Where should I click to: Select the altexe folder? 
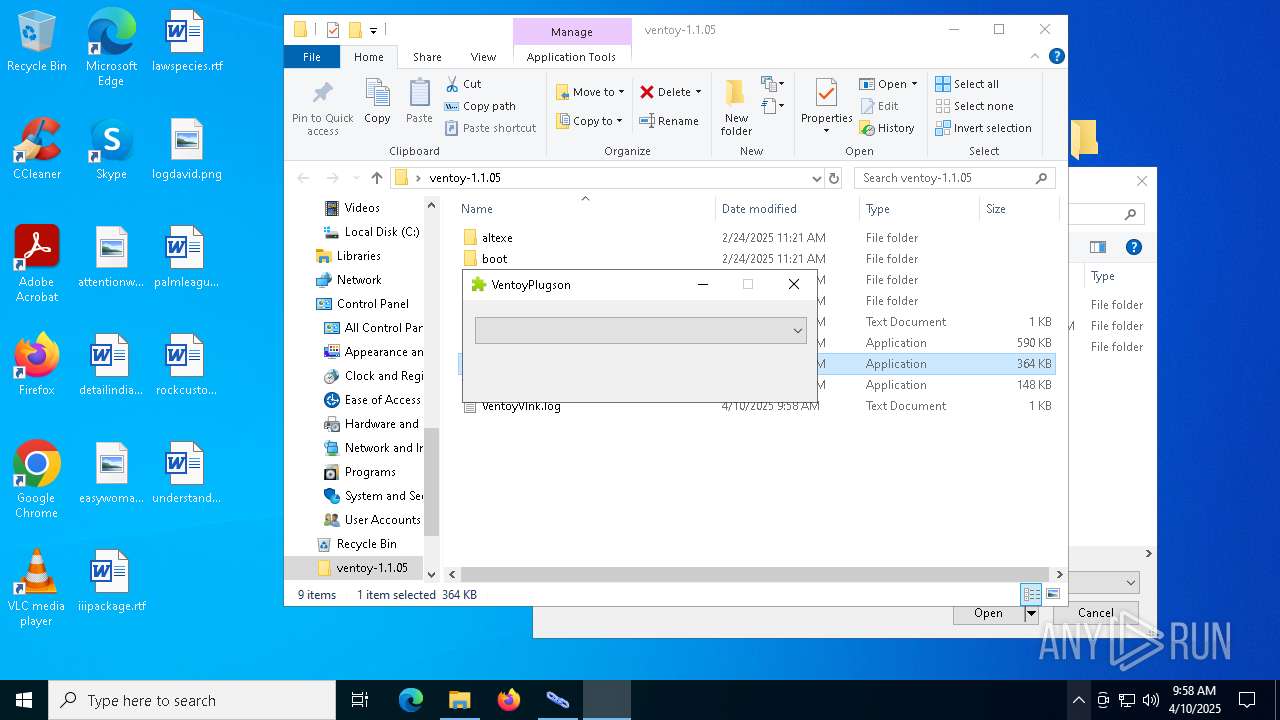(497, 238)
